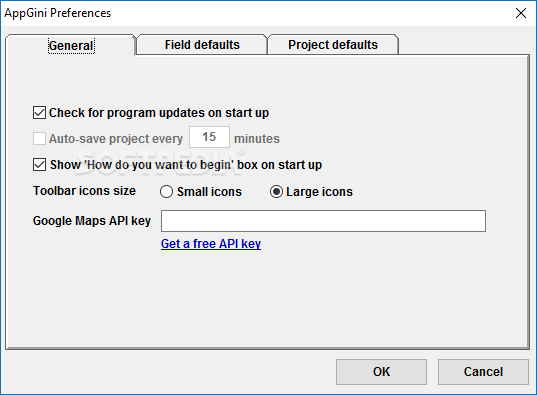The image size is (537, 395).
Task: Untick the 'How do you want to begin' check box
Action: coord(39,165)
